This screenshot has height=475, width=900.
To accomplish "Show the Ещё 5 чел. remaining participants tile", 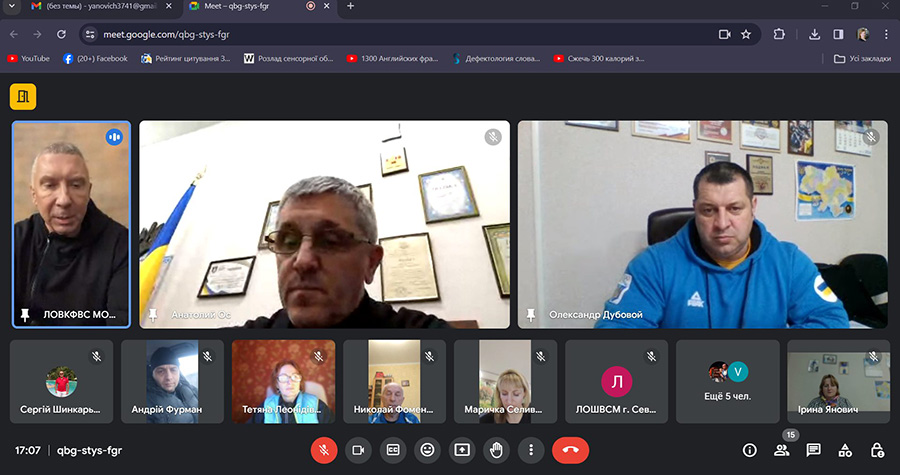I will pyautogui.click(x=728, y=381).
